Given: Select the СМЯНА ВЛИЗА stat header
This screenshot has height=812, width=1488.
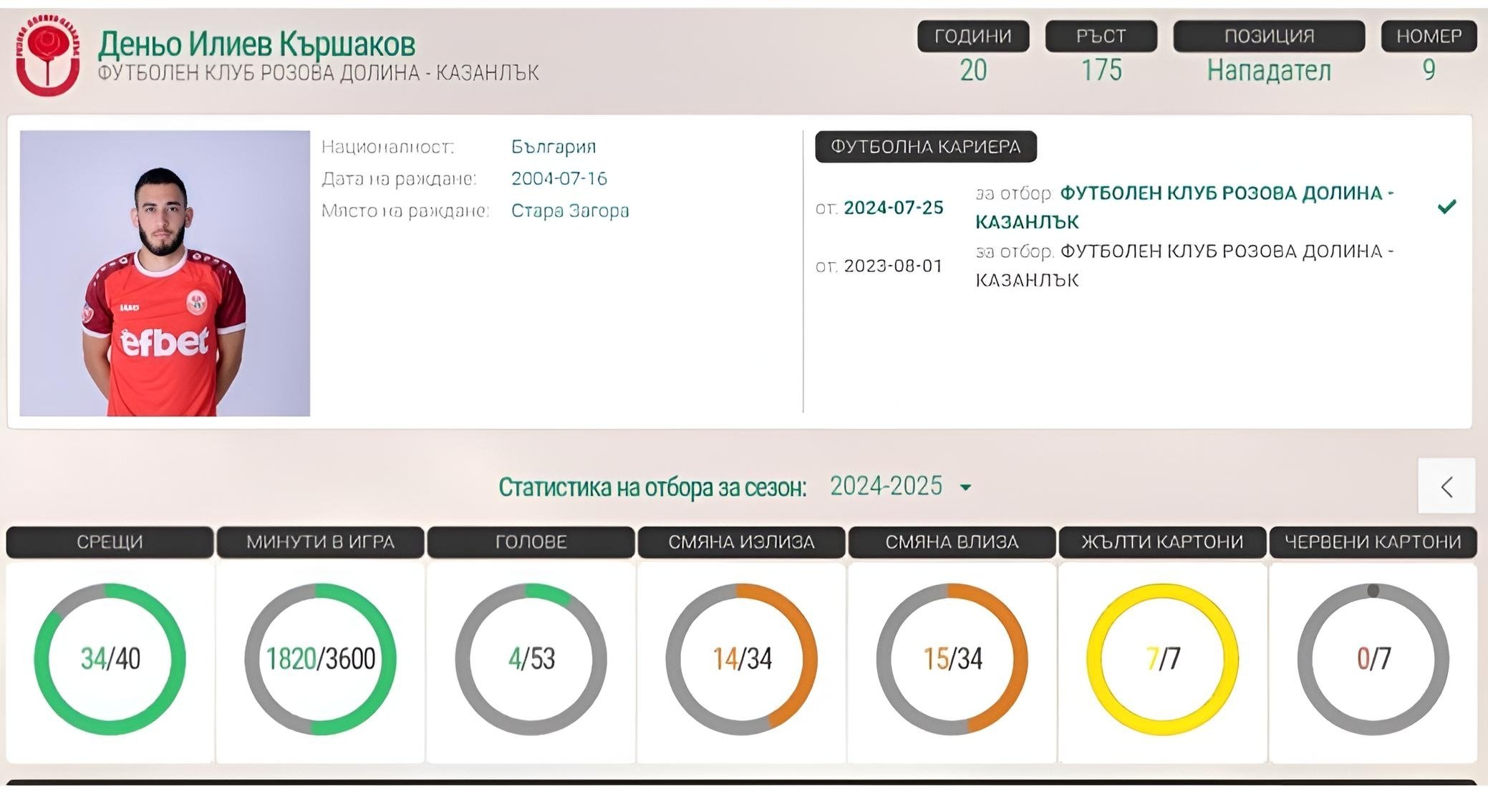Looking at the screenshot, I should click(x=952, y=542).
